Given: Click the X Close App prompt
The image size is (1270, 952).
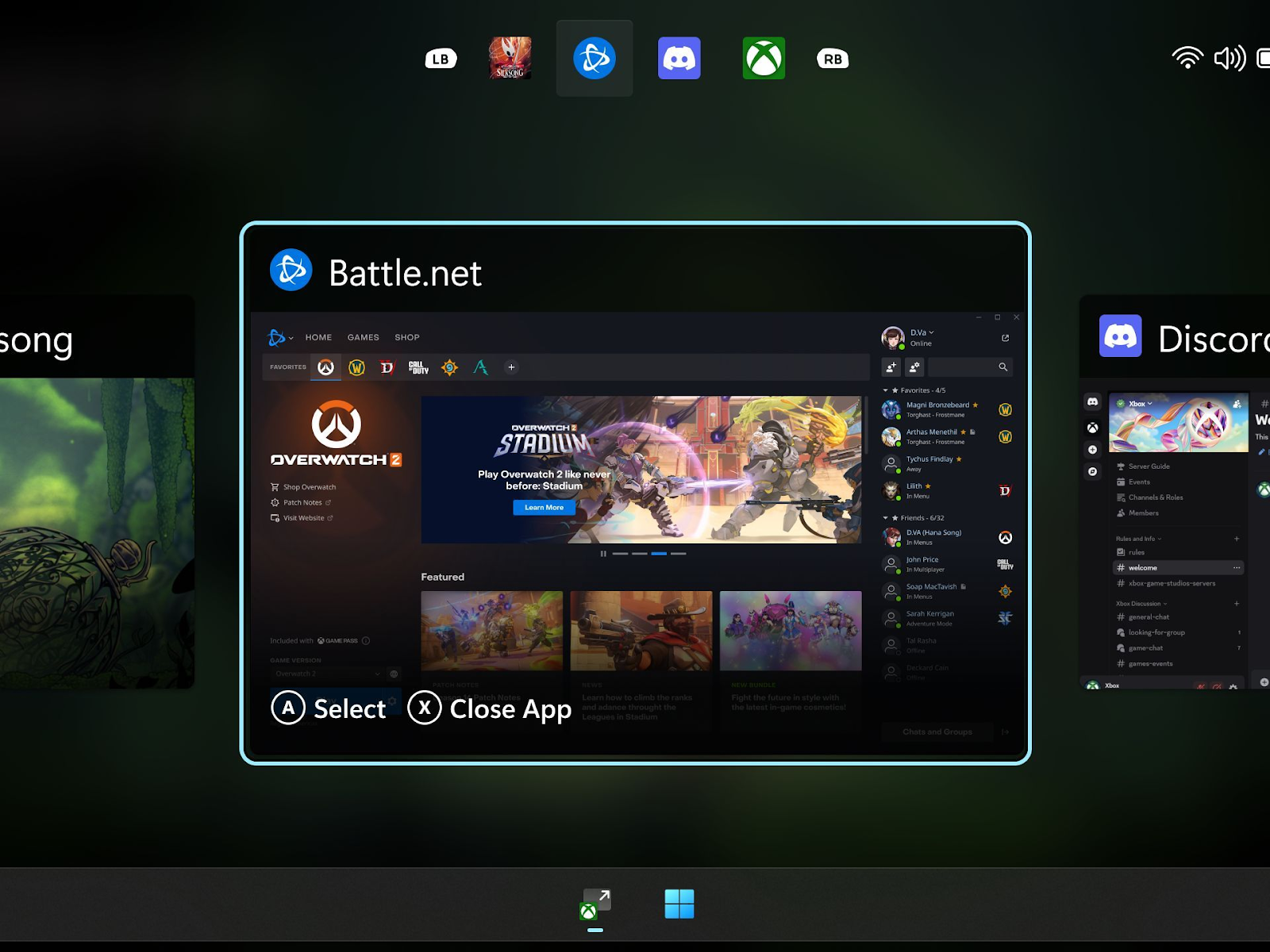Looking at the screenshot, I should coord(490,708).
